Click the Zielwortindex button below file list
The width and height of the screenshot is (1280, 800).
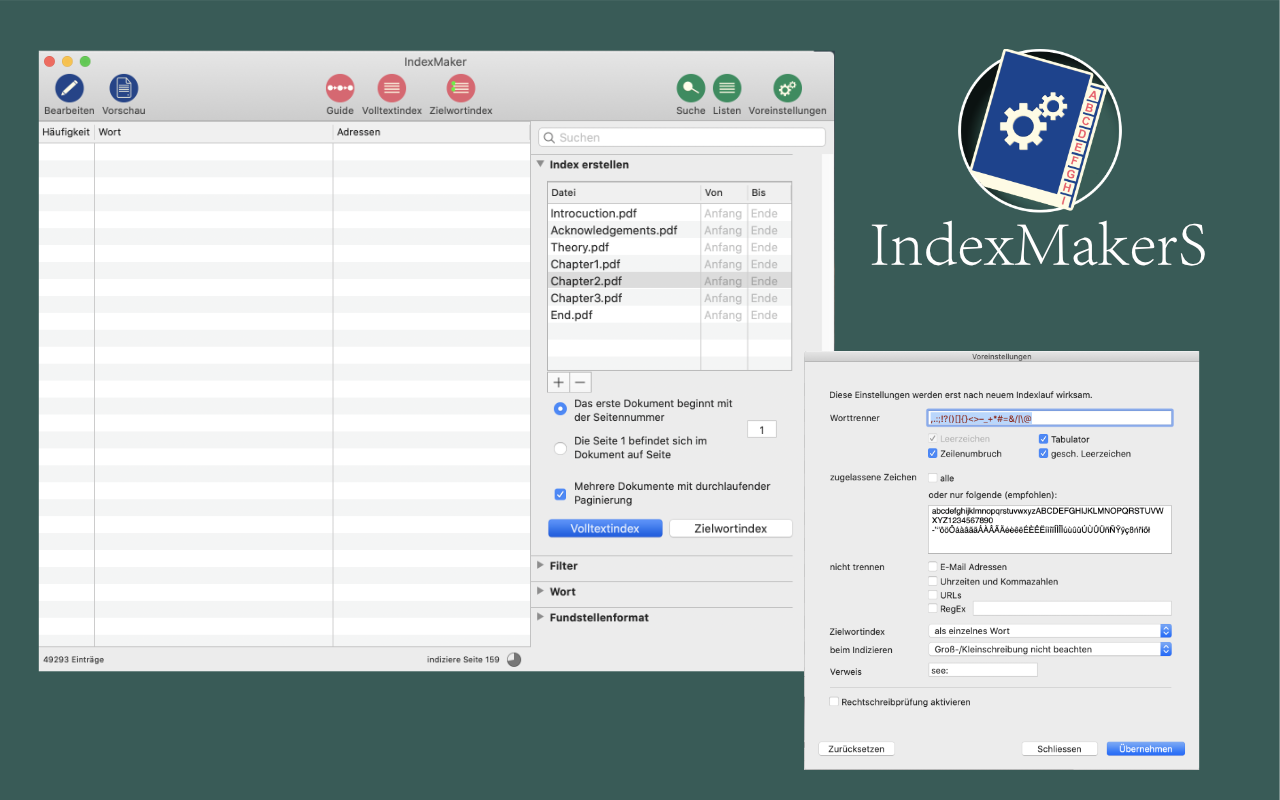click(x=731, y=528)
